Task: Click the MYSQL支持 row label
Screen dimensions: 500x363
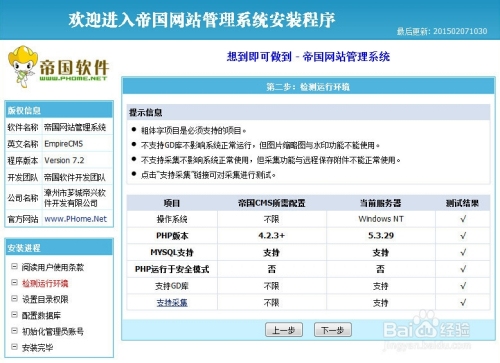Action: tap(172, 252)
